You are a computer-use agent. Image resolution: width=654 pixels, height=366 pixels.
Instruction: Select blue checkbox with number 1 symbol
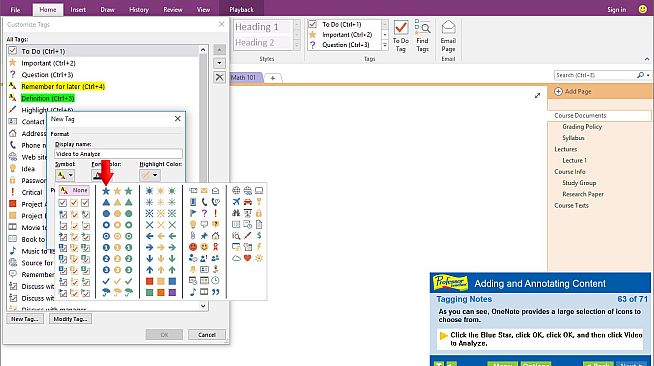click(63, 248)
